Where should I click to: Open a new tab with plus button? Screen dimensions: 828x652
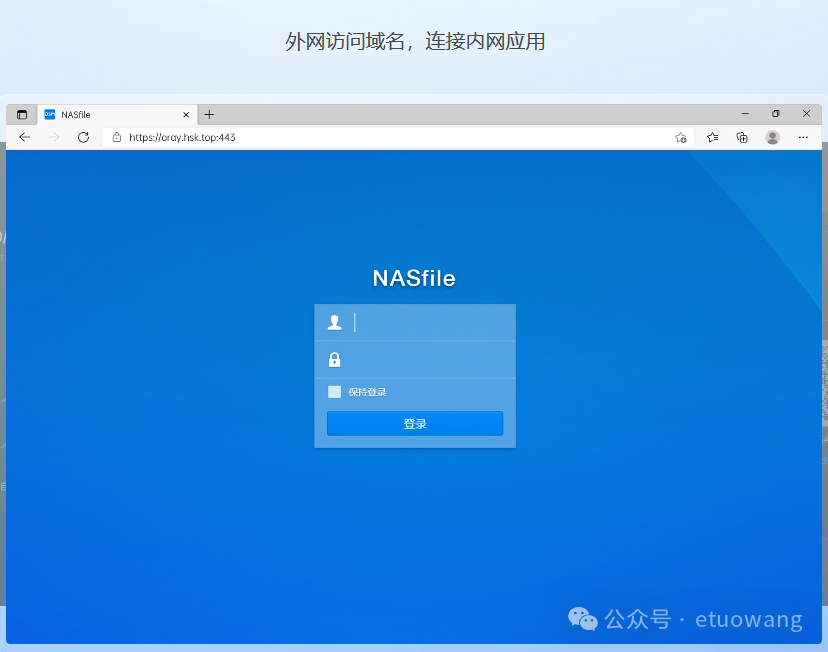209,115
